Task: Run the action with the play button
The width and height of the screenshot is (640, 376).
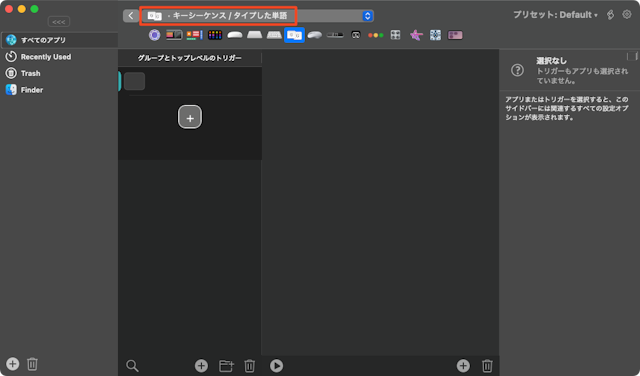Action: (x=276, y=365)
